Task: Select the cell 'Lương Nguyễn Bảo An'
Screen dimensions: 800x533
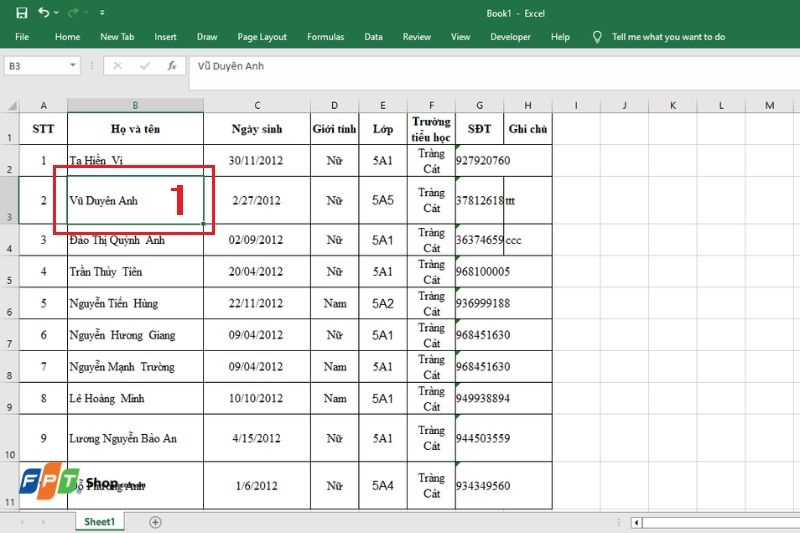Action: [135, 439]
